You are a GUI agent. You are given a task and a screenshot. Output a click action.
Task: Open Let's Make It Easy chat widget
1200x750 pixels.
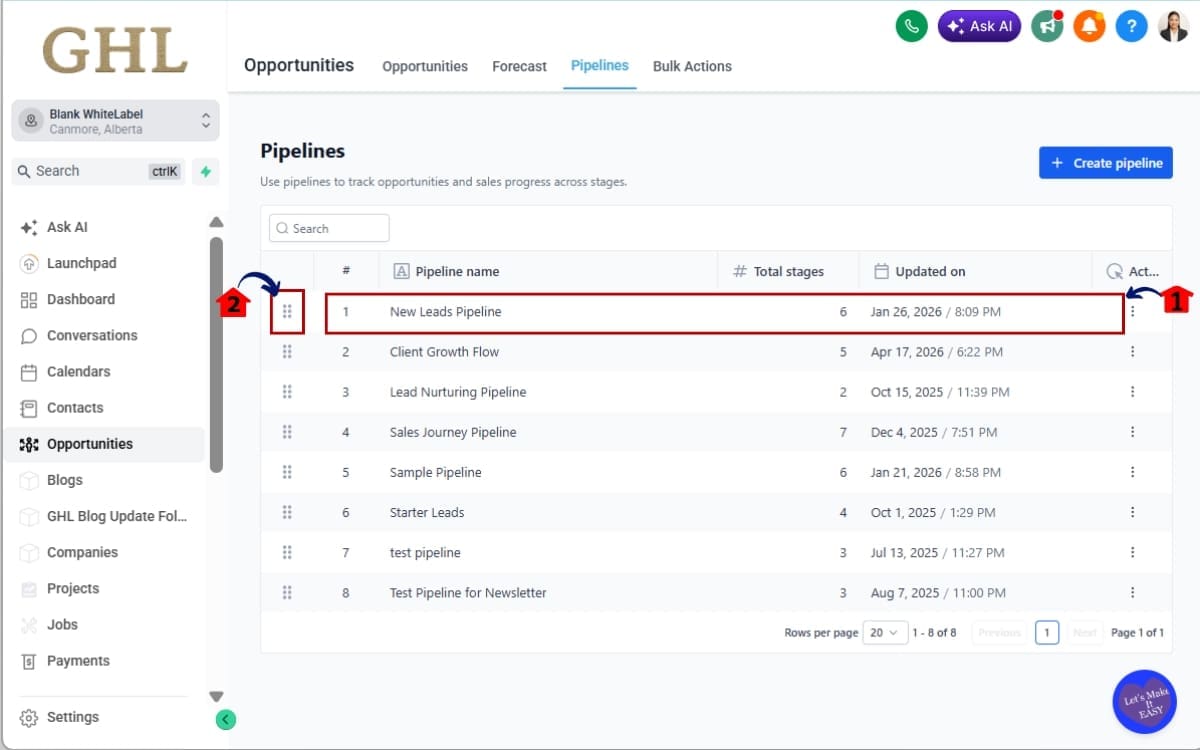[x=1144, y=701]
